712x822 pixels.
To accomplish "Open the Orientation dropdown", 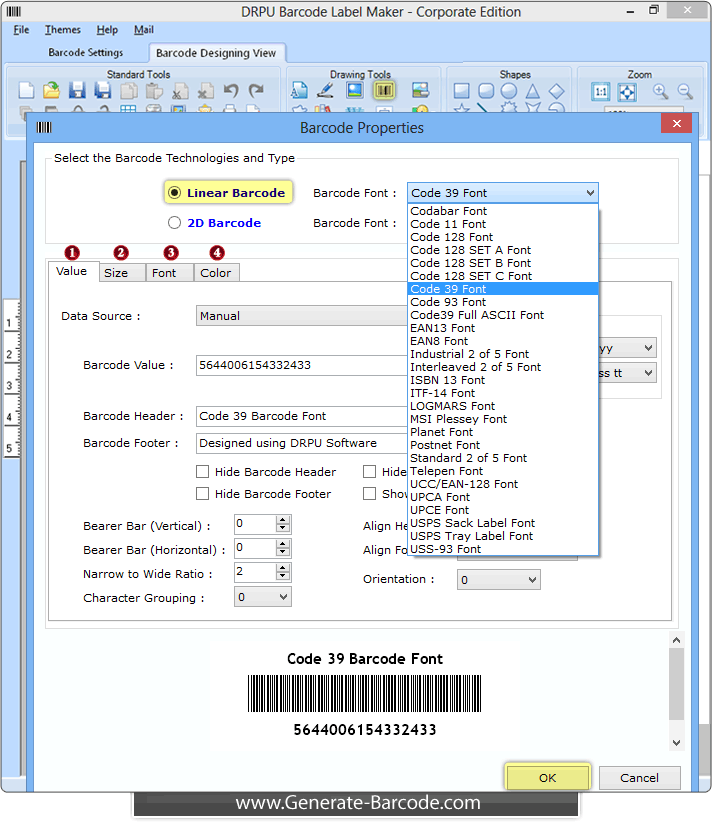I will click(x=499, y=580).
